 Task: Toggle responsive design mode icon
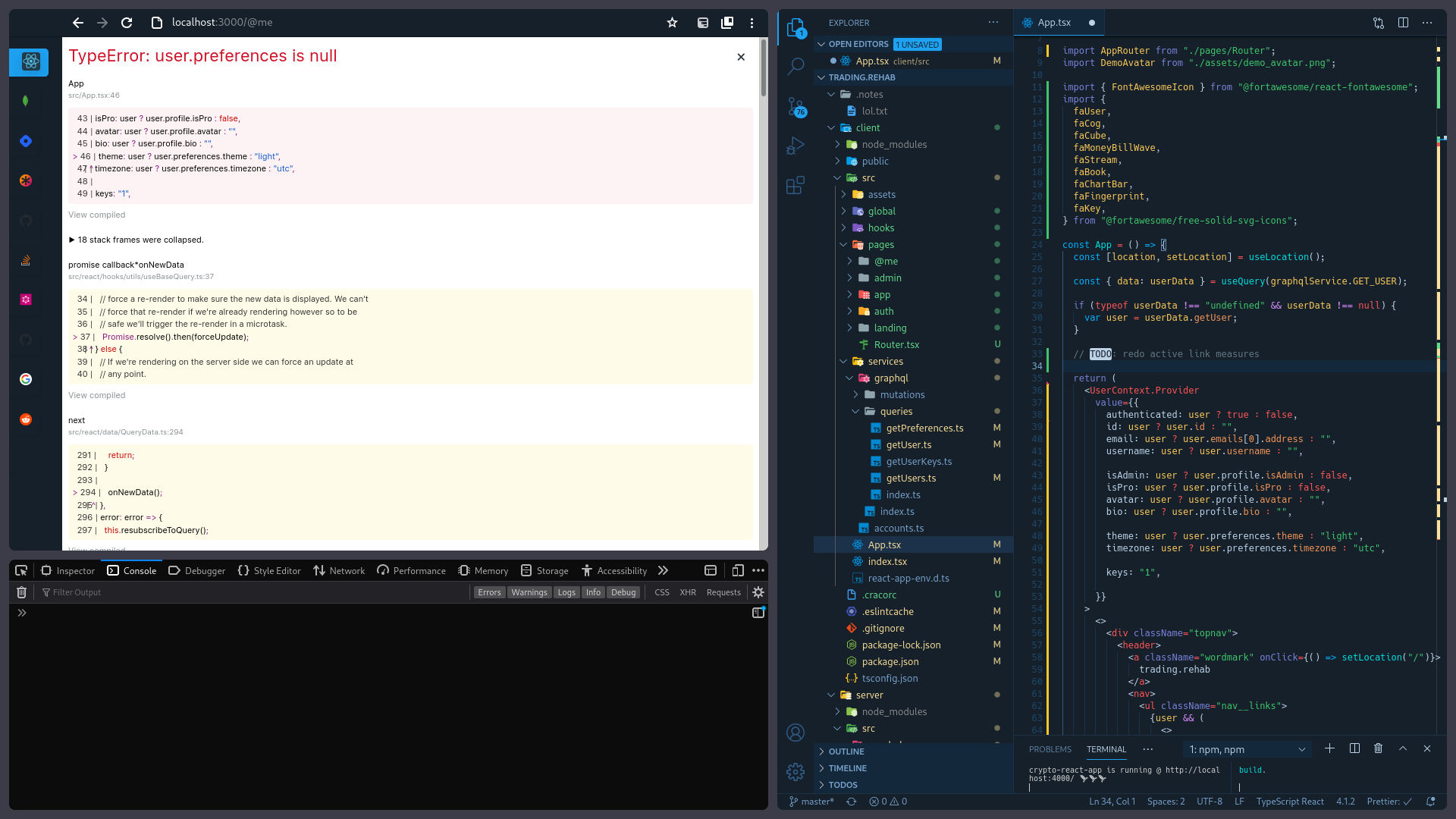click(737, 570)
